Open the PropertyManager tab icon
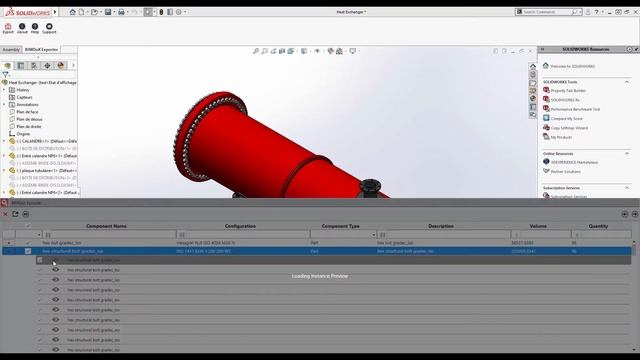 (x=21, y=65)
